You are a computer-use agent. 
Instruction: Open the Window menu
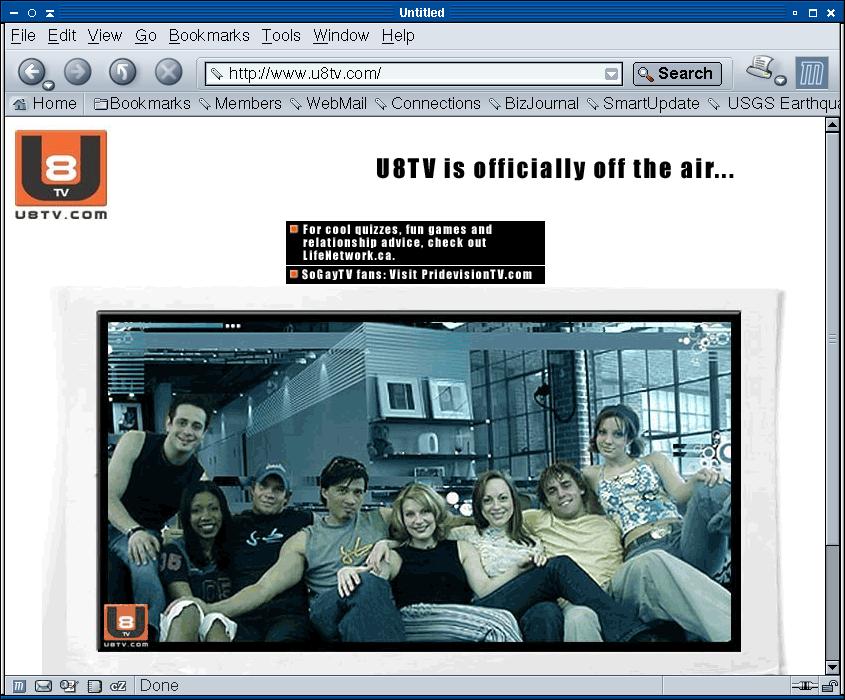point(341,36)
